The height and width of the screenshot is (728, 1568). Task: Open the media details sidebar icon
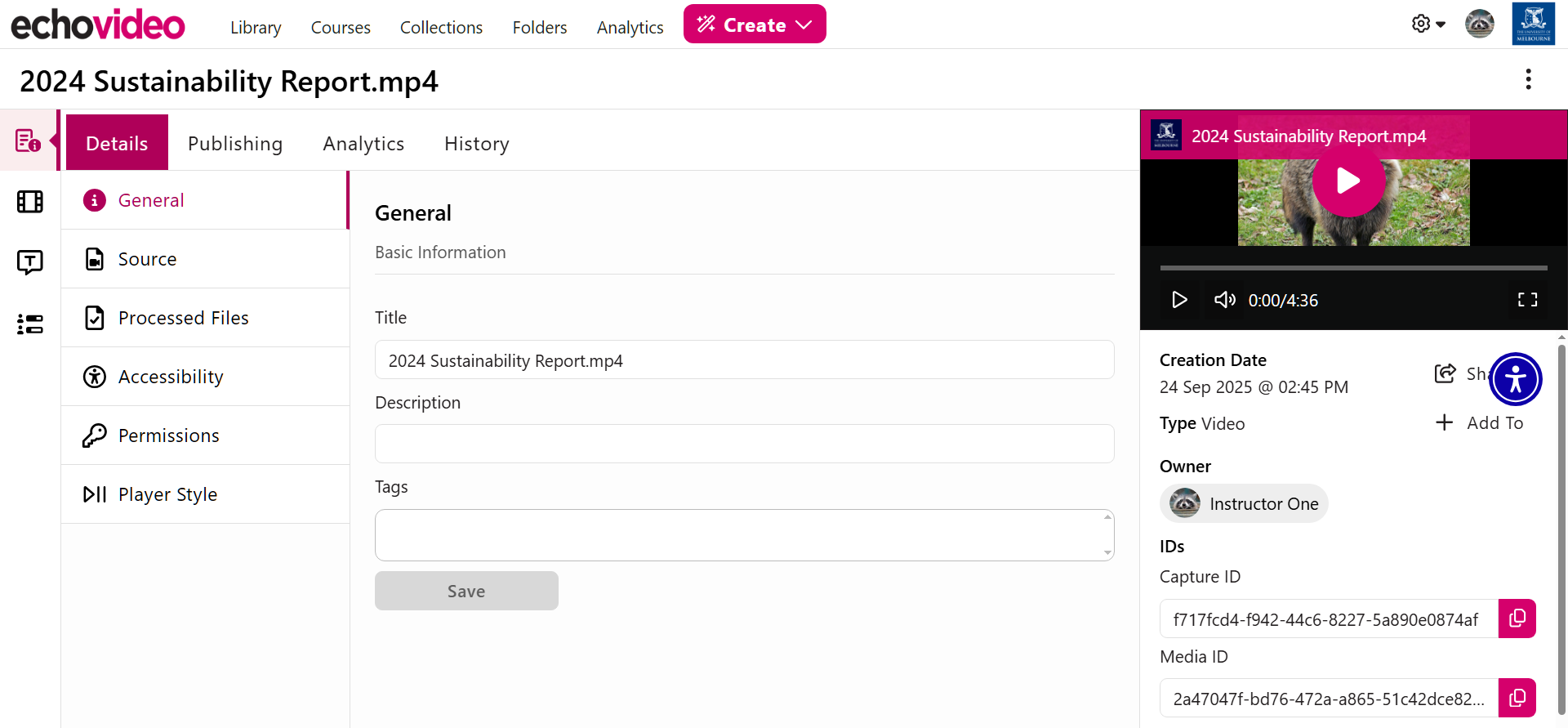click(29, 141)
